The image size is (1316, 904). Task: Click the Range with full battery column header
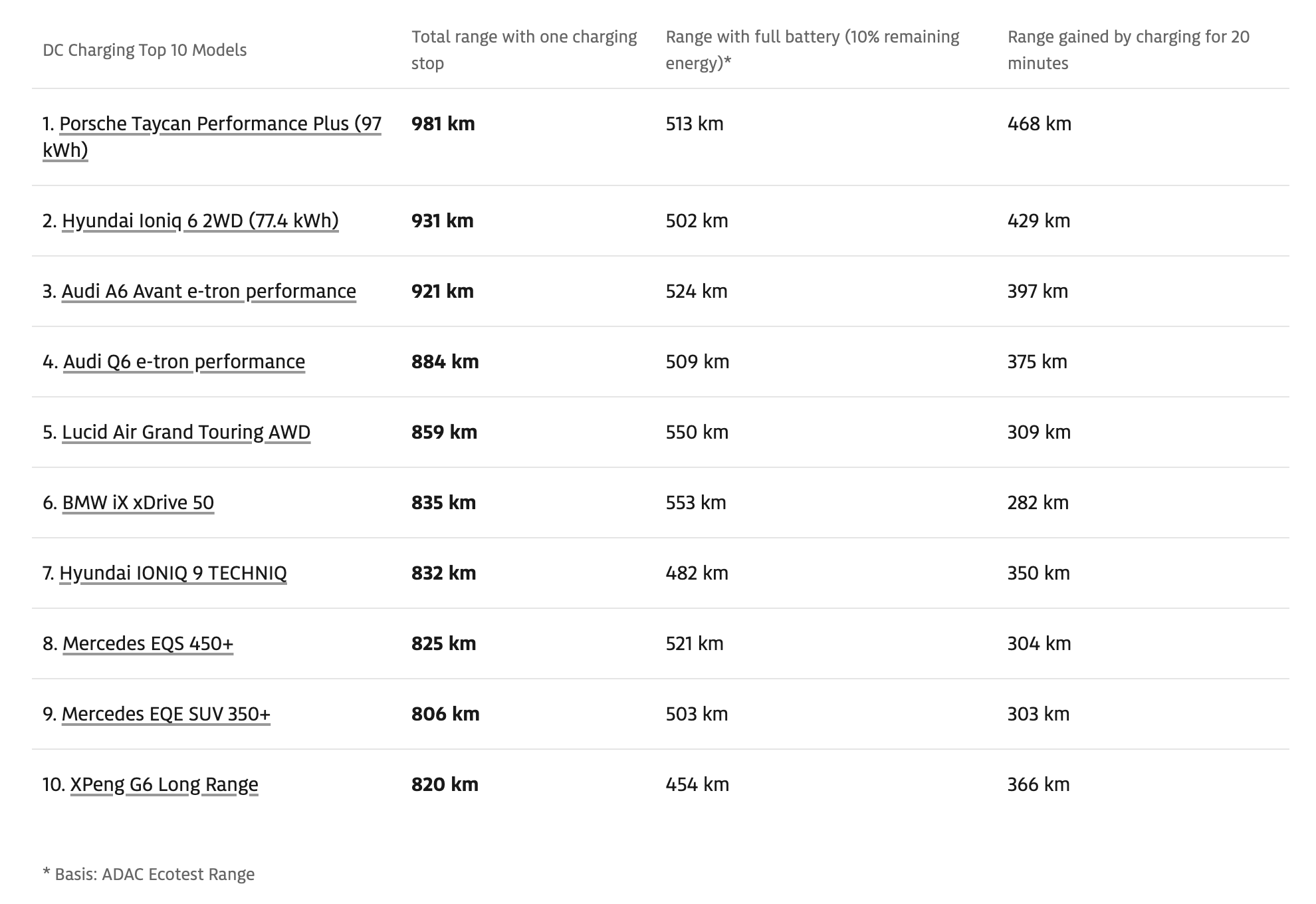coord(812,50)
